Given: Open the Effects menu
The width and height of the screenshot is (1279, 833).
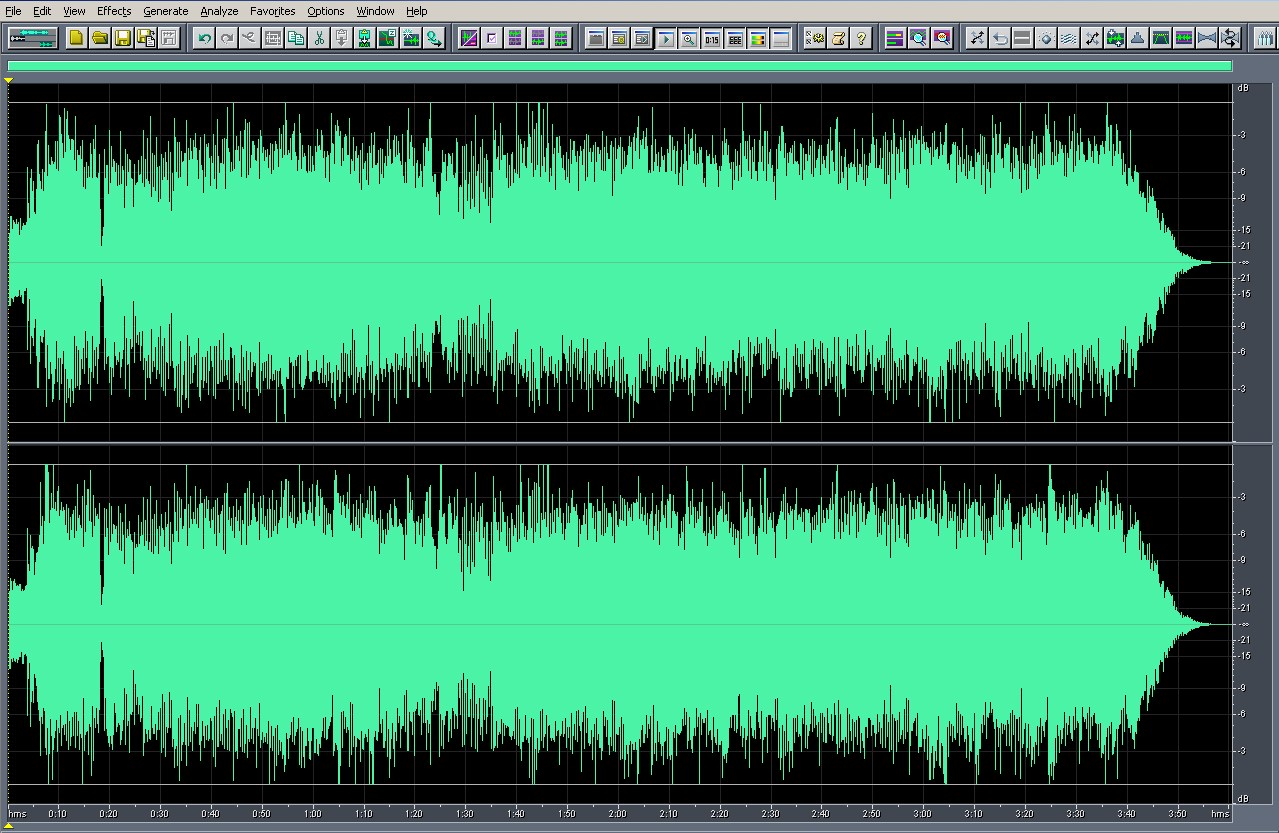Looking at the screenshot, I should point(113,11).
